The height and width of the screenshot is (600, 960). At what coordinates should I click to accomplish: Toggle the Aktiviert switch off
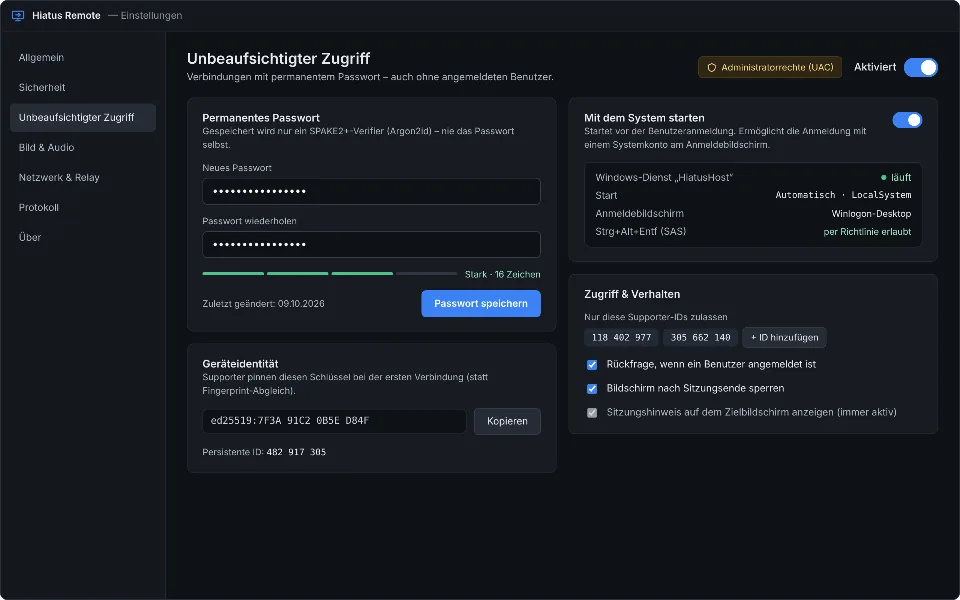point(920,67)
